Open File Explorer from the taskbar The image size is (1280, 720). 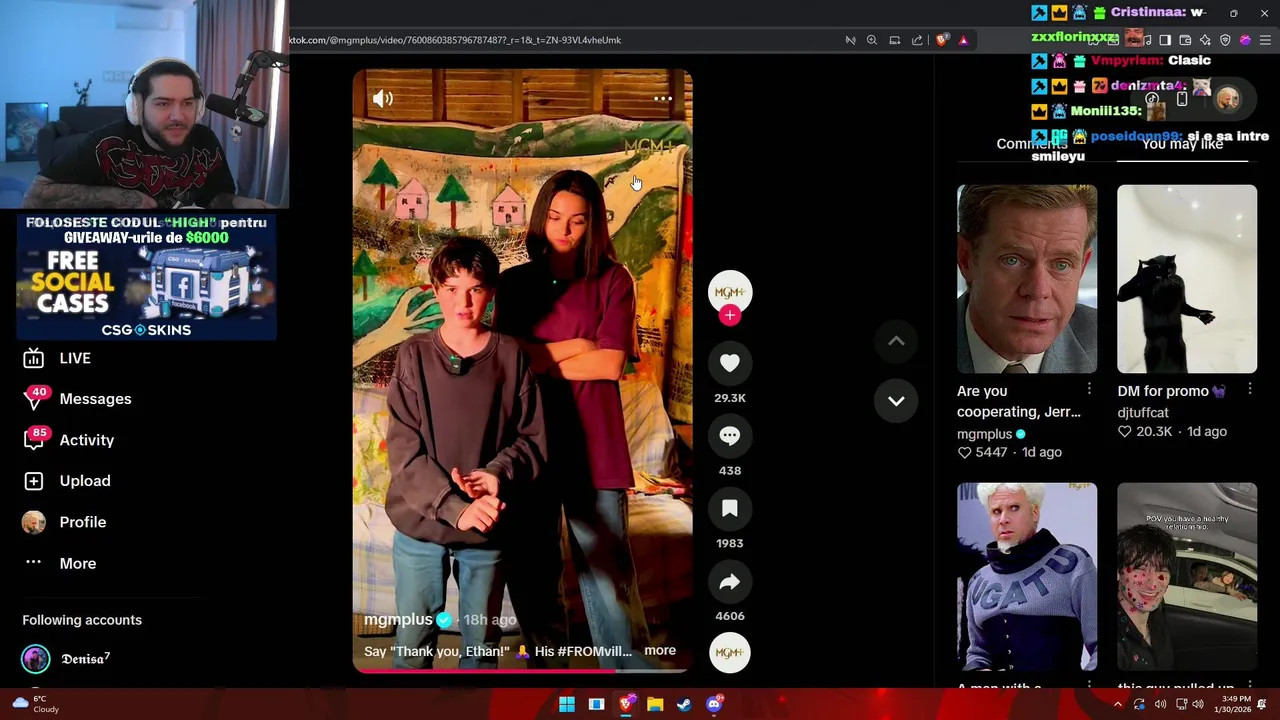pyautogui.click(x=655, y=704)
